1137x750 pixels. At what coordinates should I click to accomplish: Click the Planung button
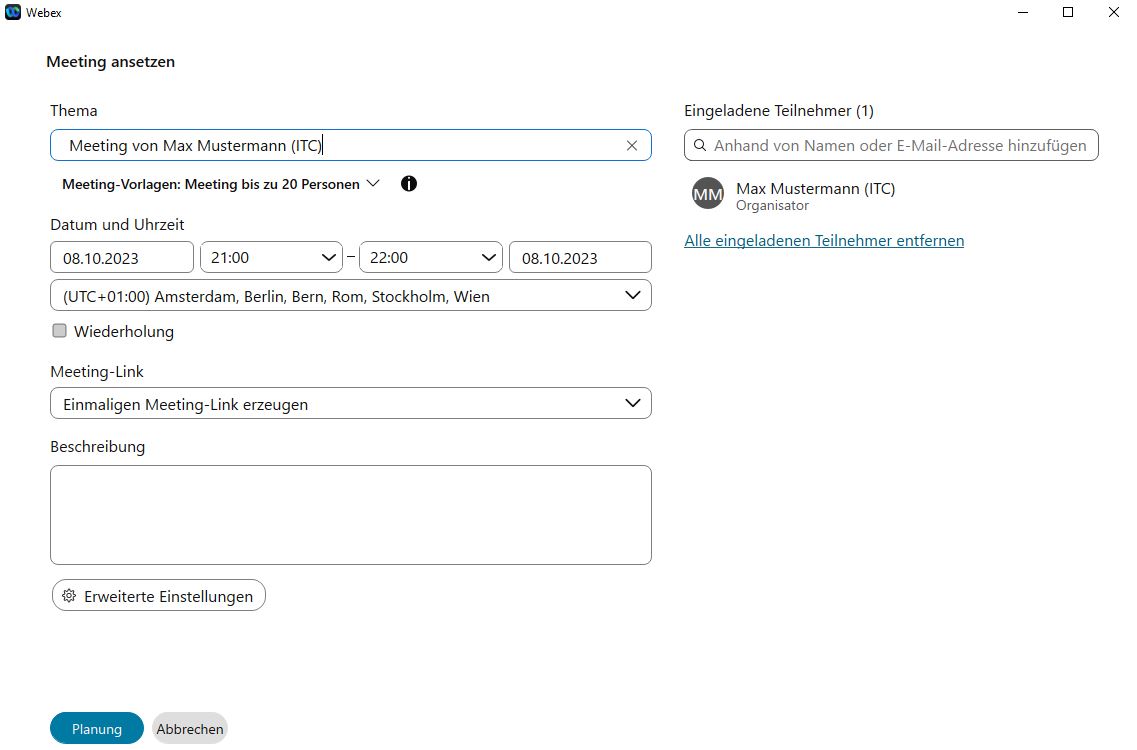(x=97, y=729)
